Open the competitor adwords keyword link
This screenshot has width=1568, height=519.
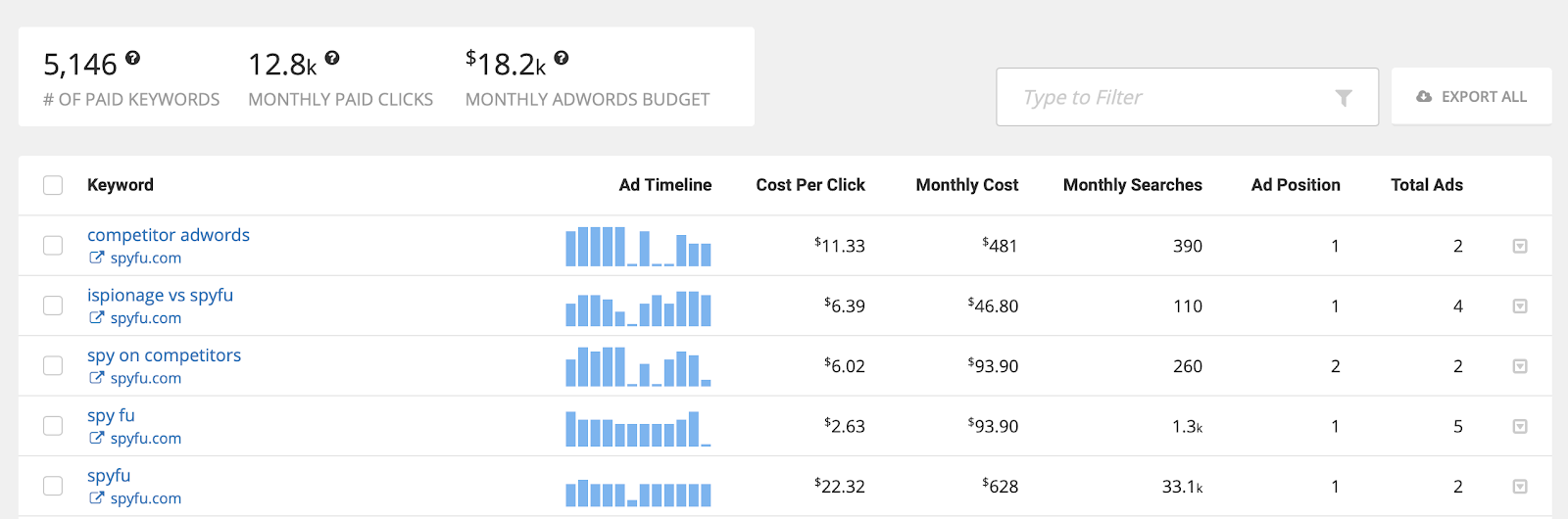coord(169,235)
